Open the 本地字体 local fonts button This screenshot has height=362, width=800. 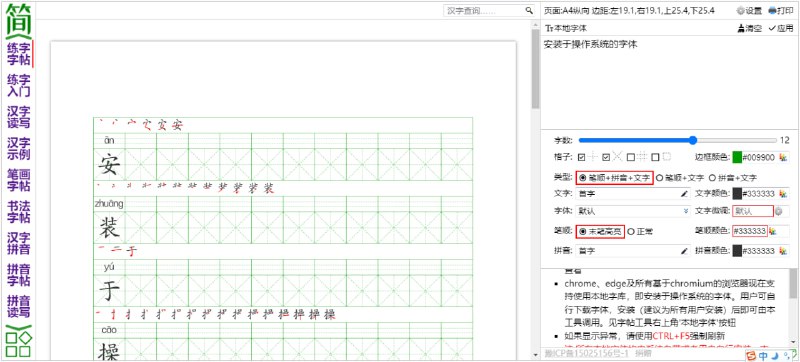[566, 29]
